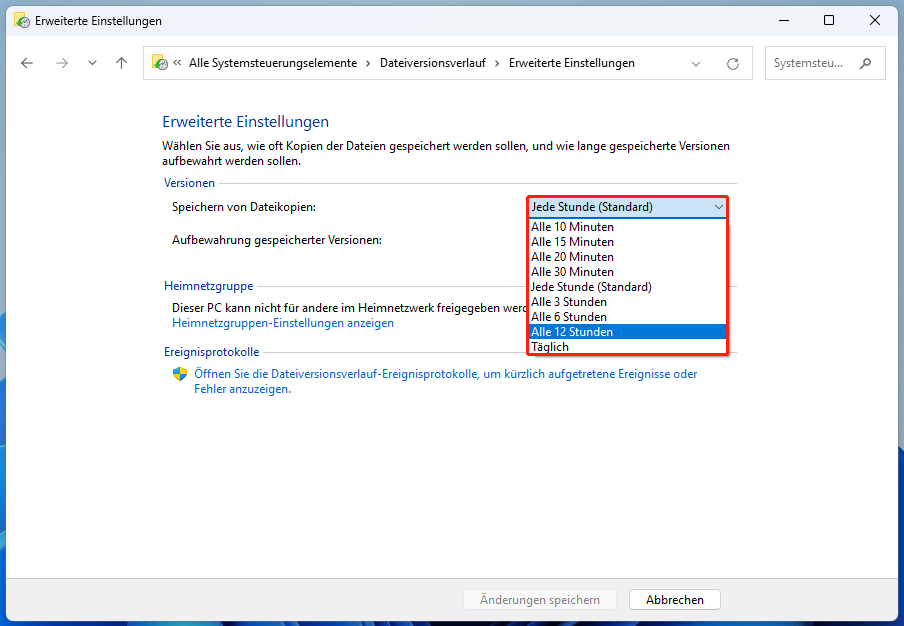
Task: Choose Alle 3 Stunden
Action: click(627, 301)
